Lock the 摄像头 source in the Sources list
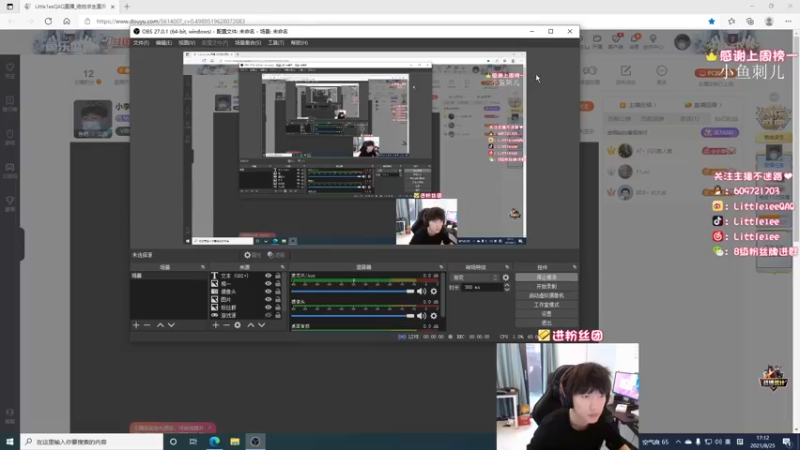Screen dimensions: 800x450 pos(278,291)
